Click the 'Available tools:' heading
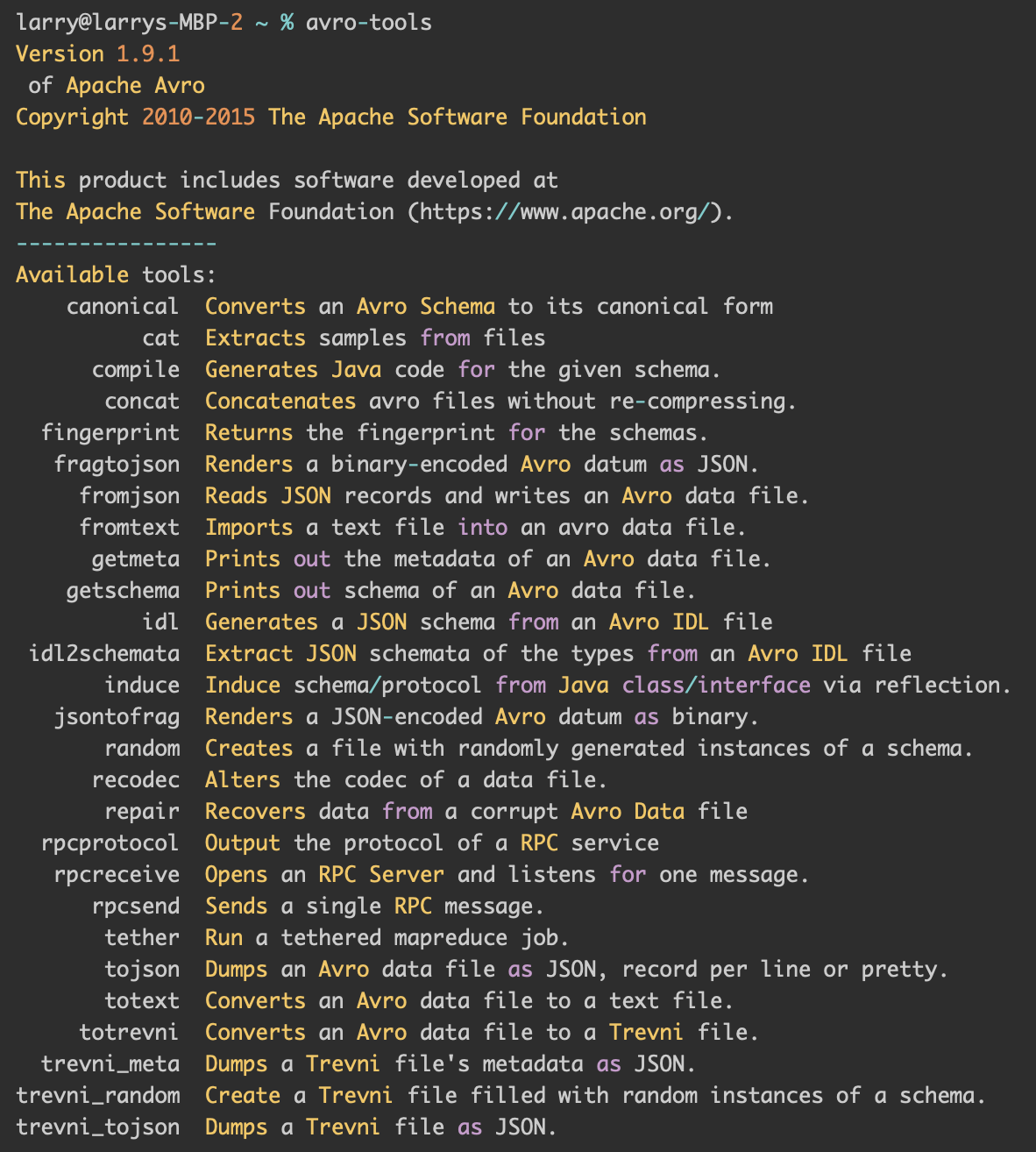Viewport: 1036px width, 1152px height. pyautogui.click(x=117, y=274)
